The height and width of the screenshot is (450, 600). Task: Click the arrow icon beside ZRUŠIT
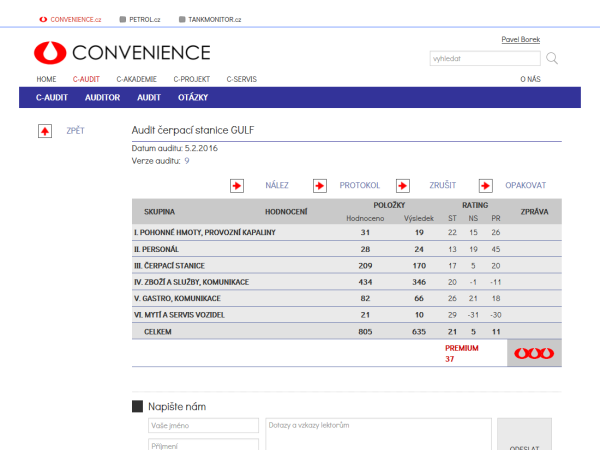(x=403, y=186)
